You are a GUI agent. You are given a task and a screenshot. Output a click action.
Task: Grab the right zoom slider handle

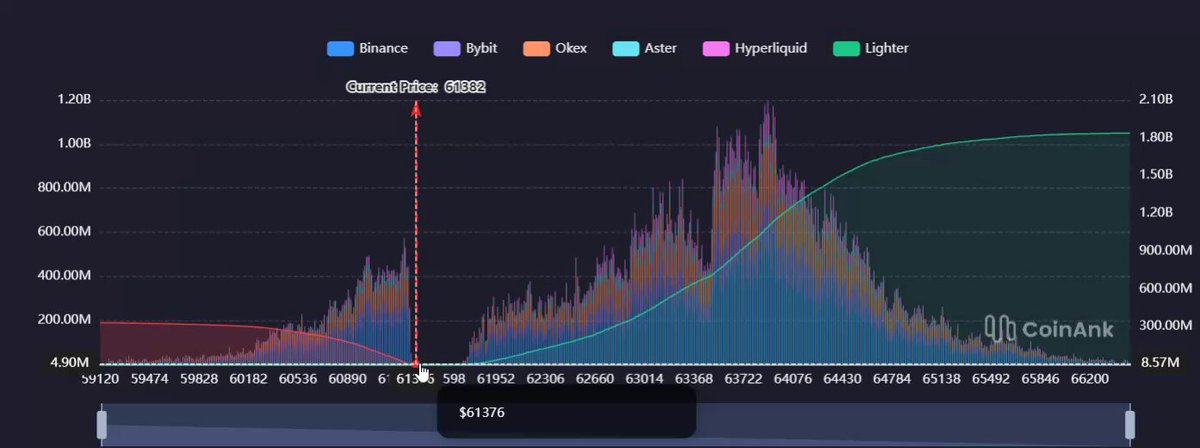click(1131, 424)
